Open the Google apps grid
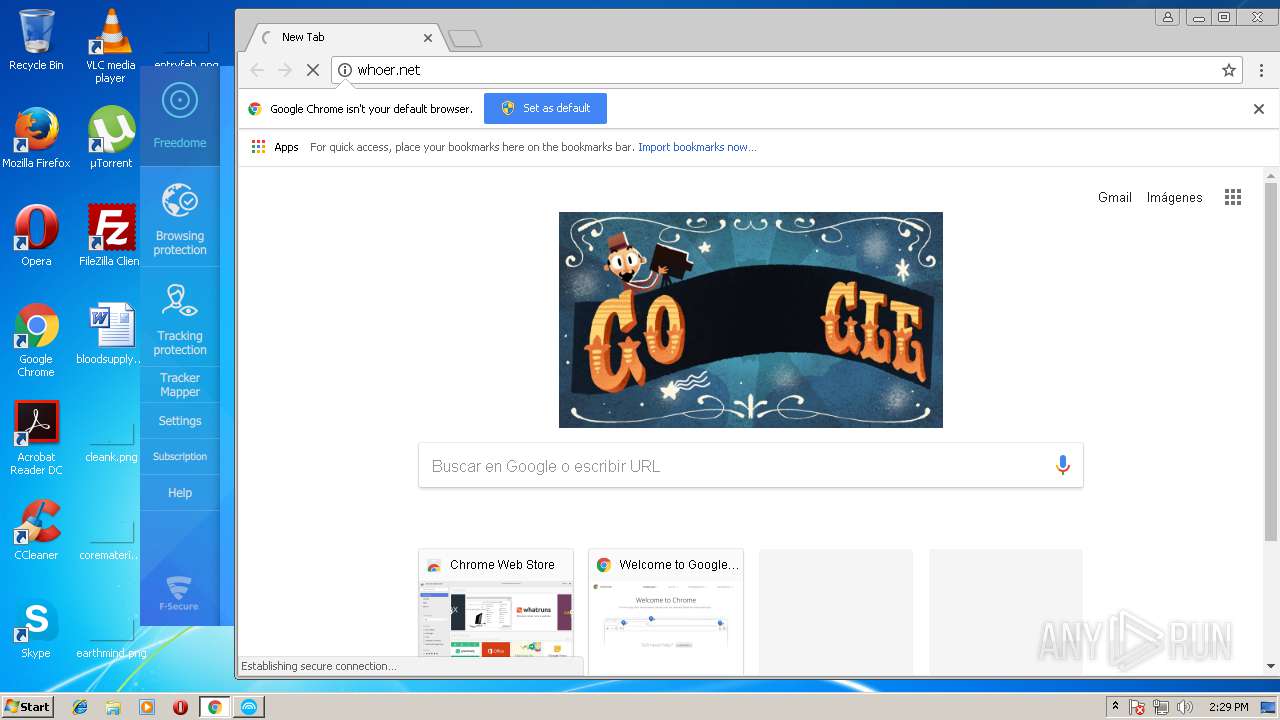1280x720 pixels. pyautogui.click(x=1233, y=197)
